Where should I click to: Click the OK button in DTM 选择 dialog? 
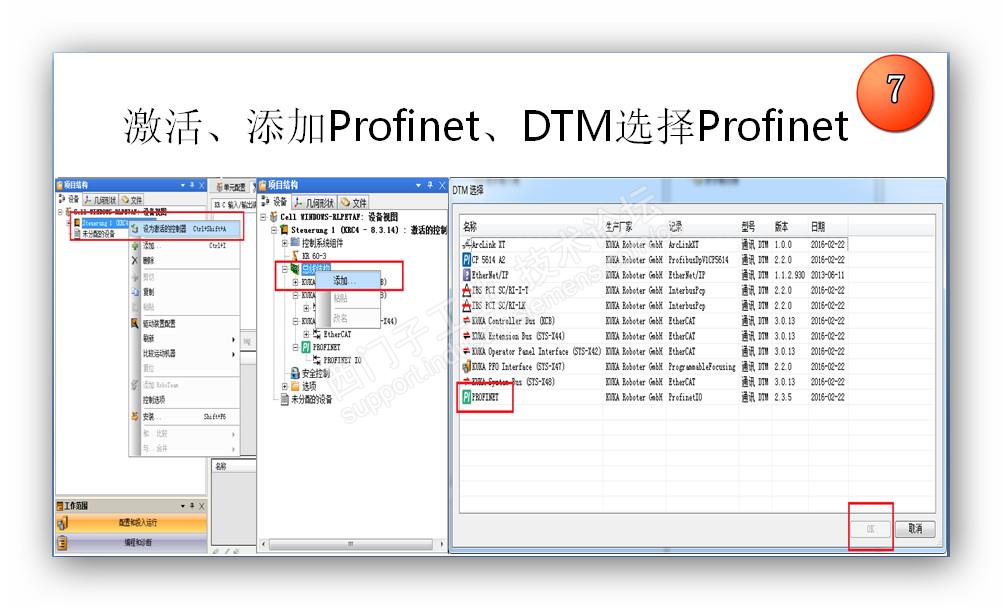pyautogui.click(x=870, y=528)
